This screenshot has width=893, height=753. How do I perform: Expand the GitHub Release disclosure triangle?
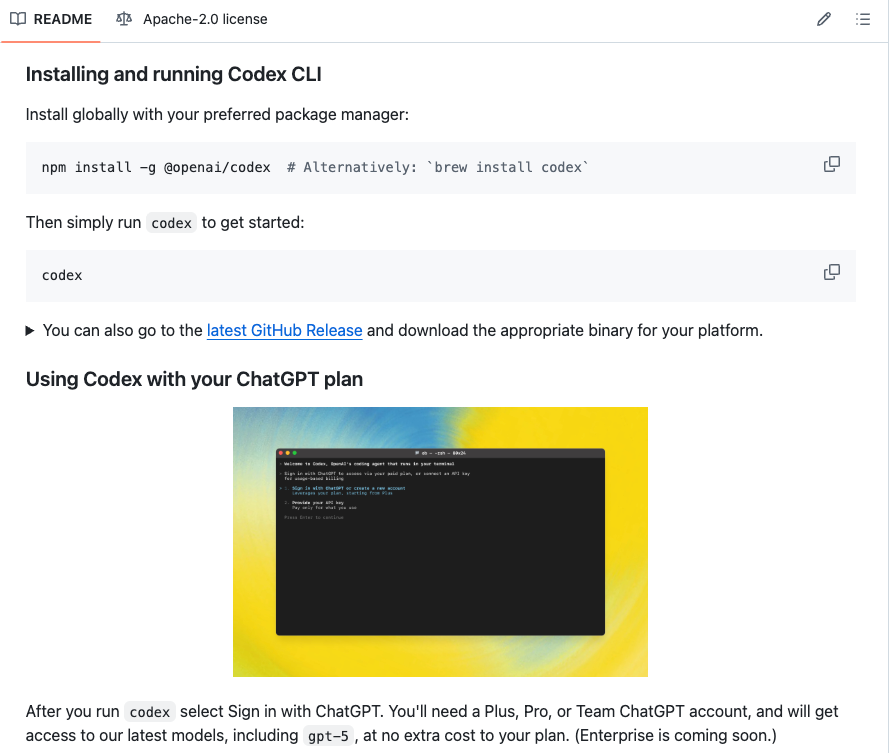30,330
